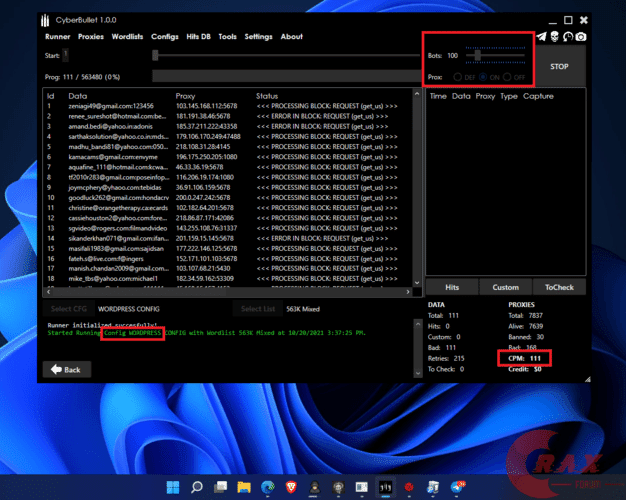
Task: Open the Windows Start menu
Action: tap(173, 487)
